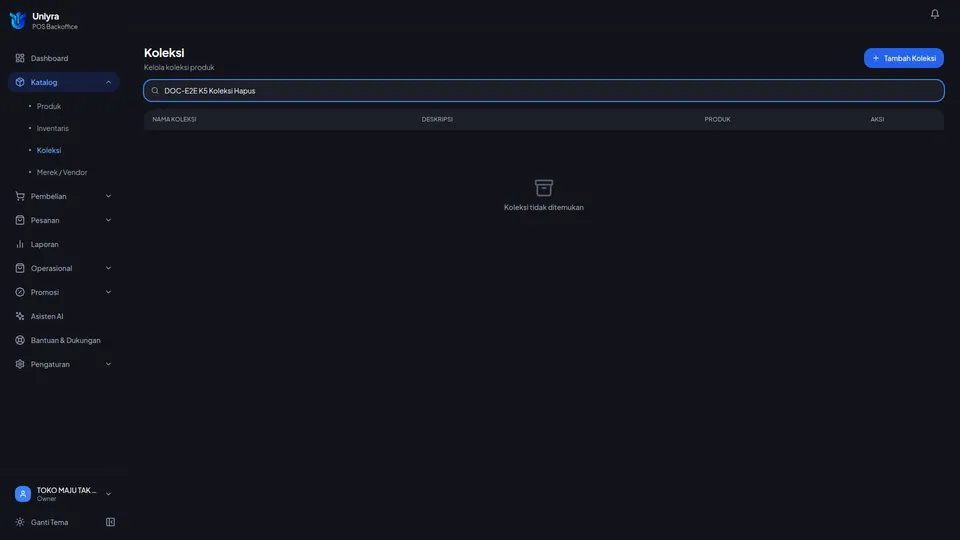Image resolution: width=960 pixels, height=540 pixels.
Task: Click the Pesanan bag icon
Action: pos(20,220)
